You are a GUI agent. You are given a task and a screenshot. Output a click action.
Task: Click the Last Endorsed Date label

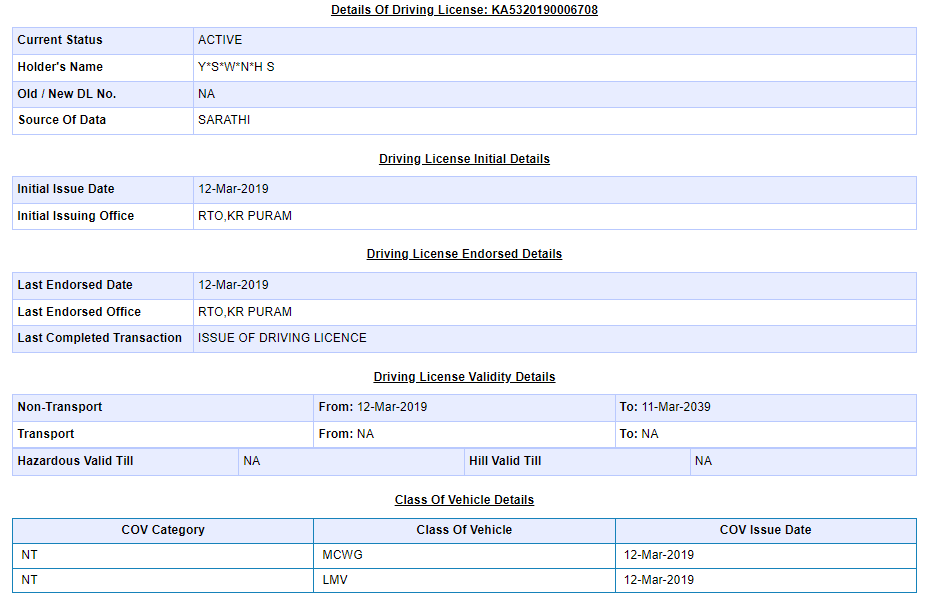click(75, 285)
